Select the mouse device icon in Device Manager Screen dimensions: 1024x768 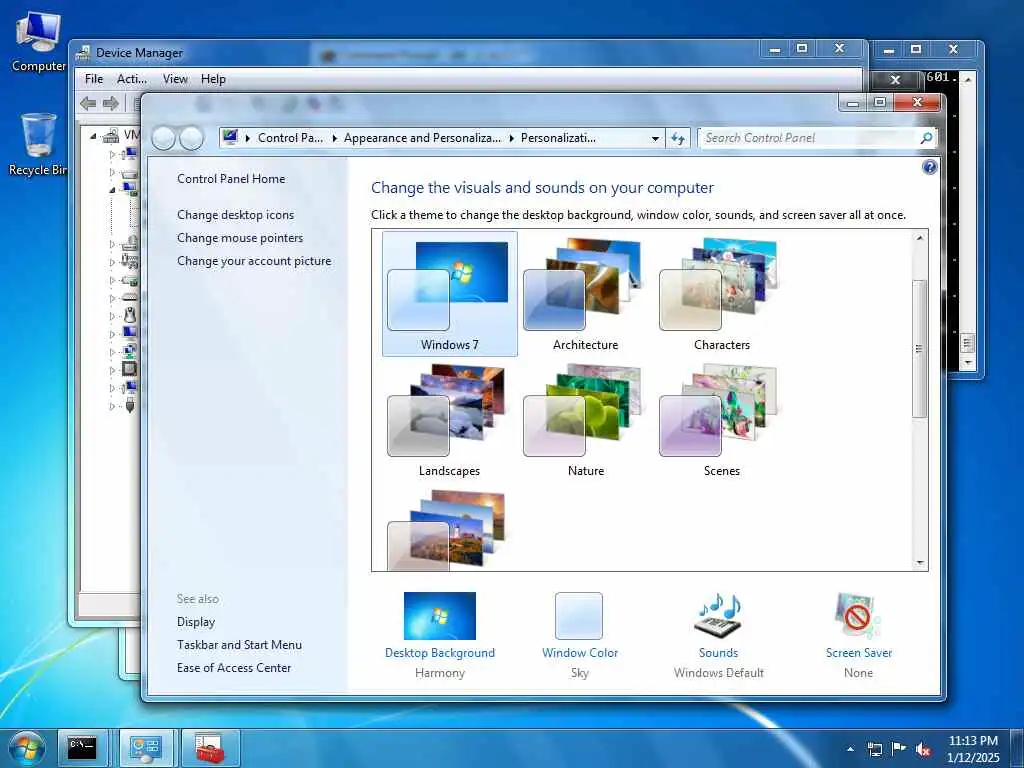(130, 315)
